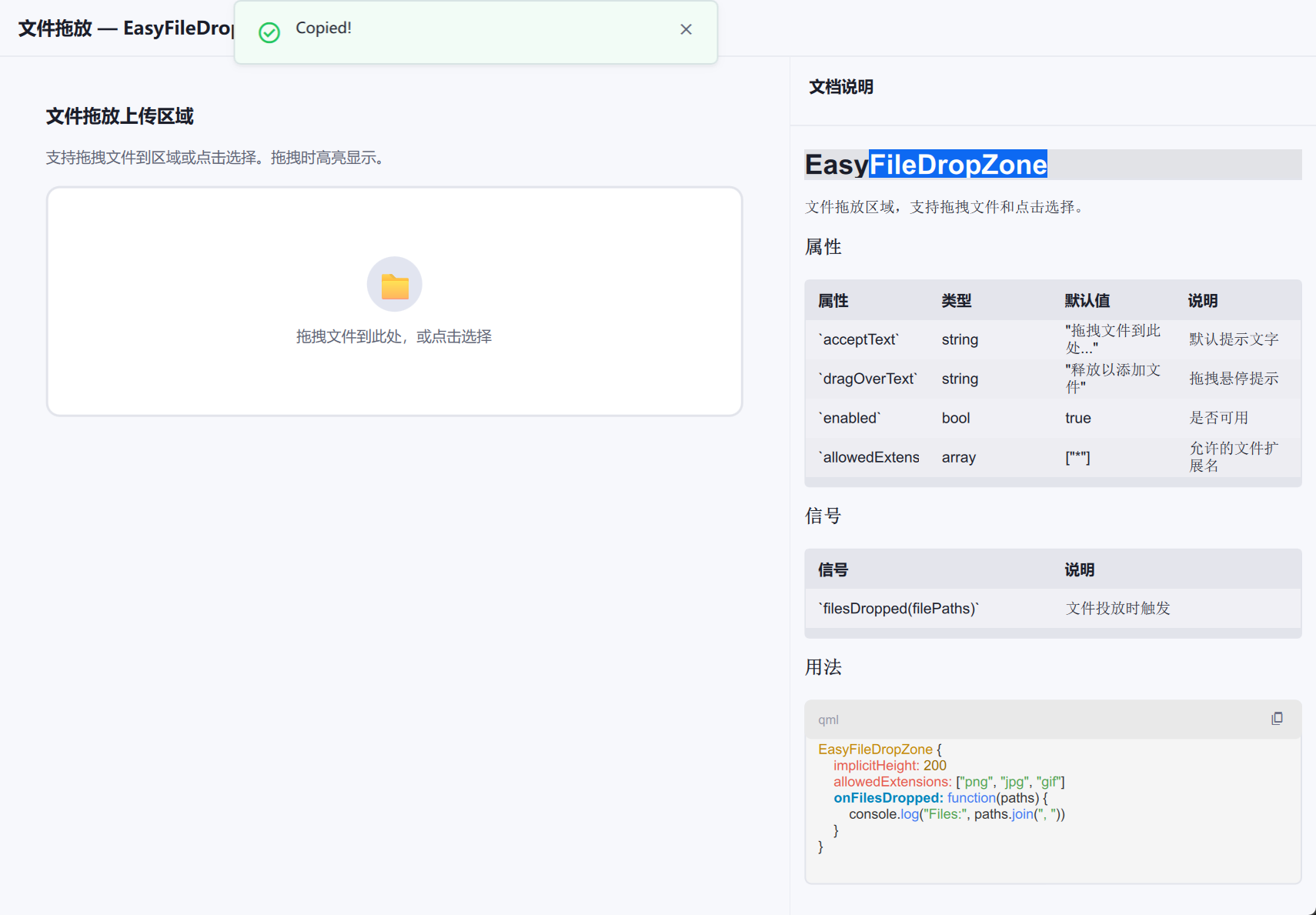
Task: Dismiss the Copied! notification
Action: coord(686,29)
